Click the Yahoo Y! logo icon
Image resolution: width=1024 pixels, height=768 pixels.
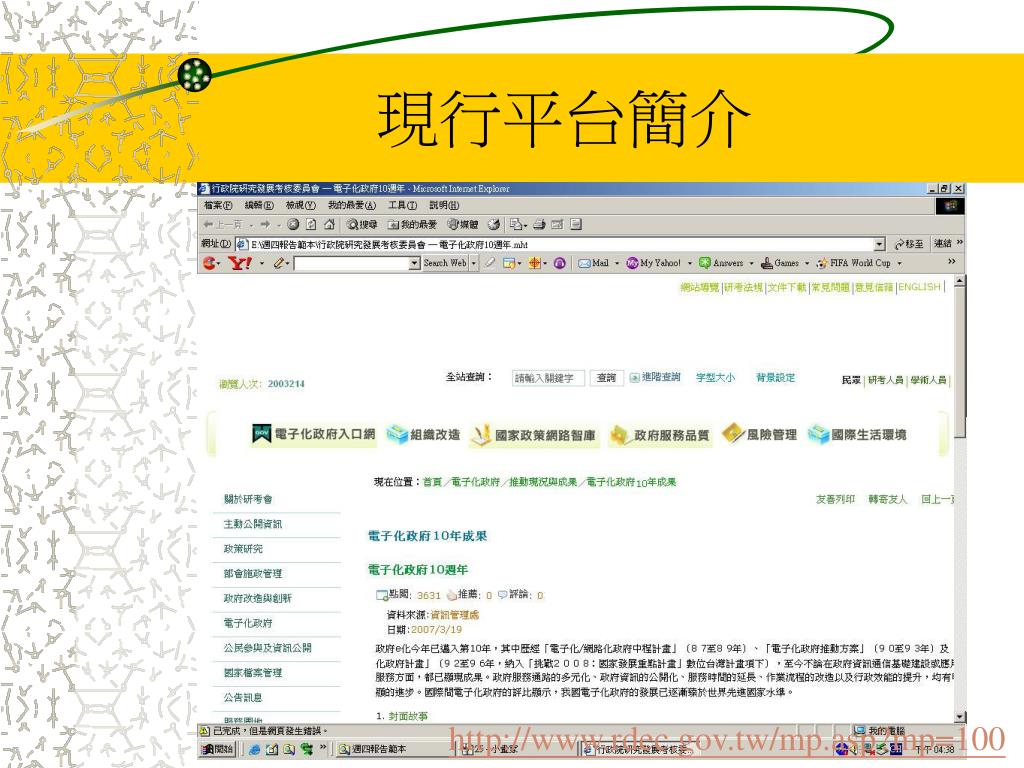(240, 263)
